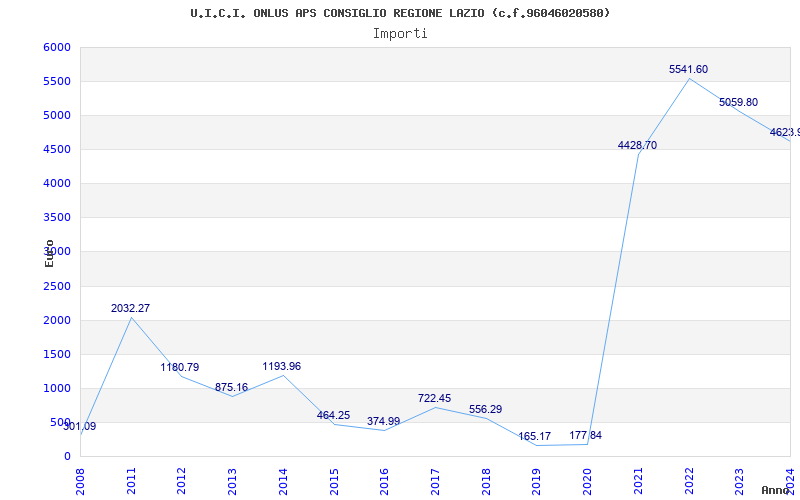Viewport: 800px width, 500px height.
Task: Click the 1180.79 data label
Action: (180, 367)
